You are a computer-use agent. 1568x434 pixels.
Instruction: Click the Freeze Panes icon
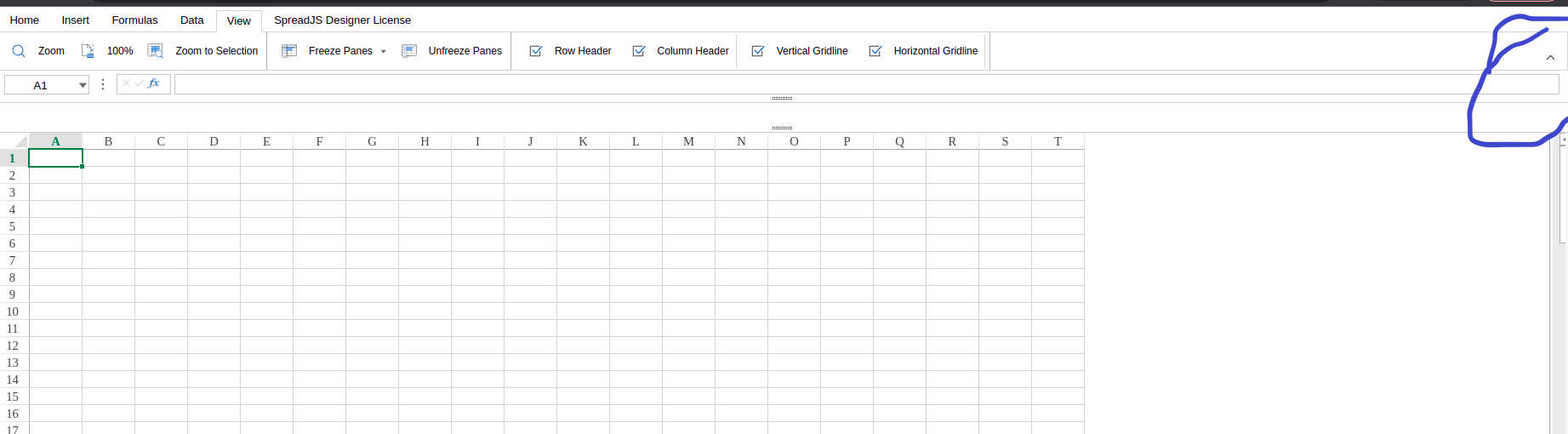click(289, 51)
